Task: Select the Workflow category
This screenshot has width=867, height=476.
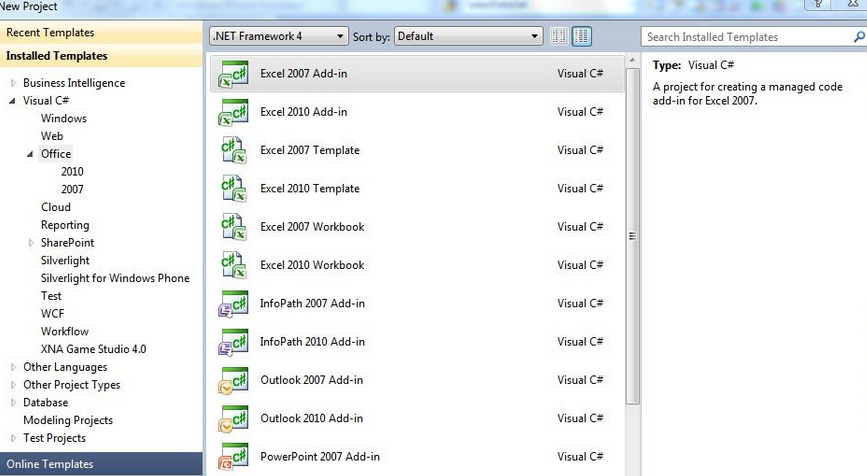Action: point(65,331)
